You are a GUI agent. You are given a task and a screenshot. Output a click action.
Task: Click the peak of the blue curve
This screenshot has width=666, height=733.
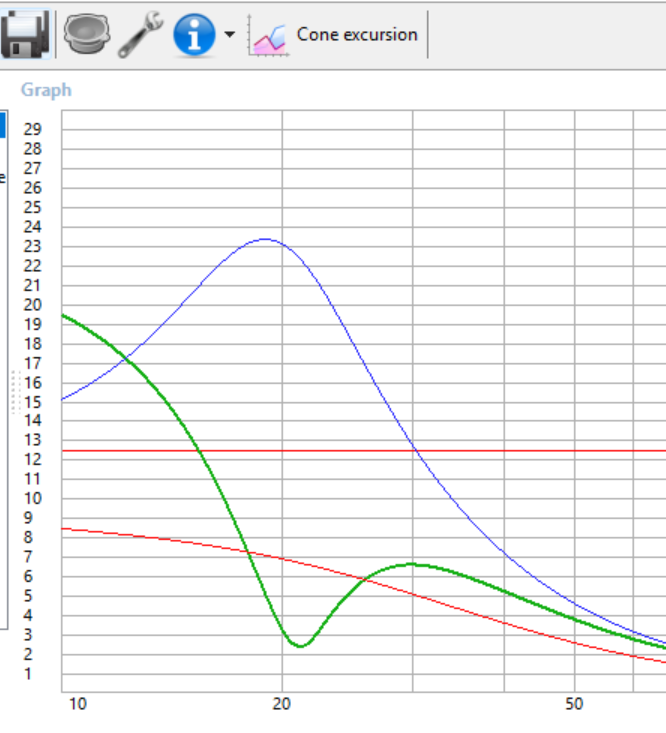pos(265,239)
